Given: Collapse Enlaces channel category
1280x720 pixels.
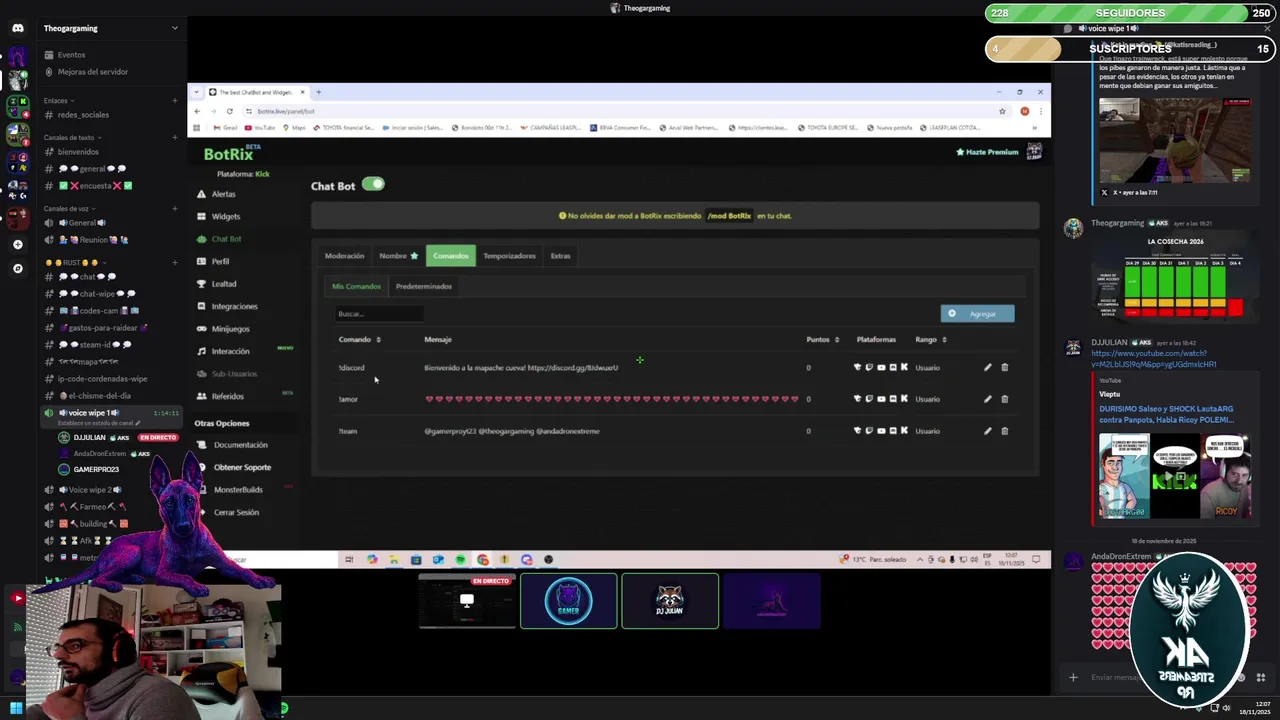Looking at the screenshot, I should [59, 100].
